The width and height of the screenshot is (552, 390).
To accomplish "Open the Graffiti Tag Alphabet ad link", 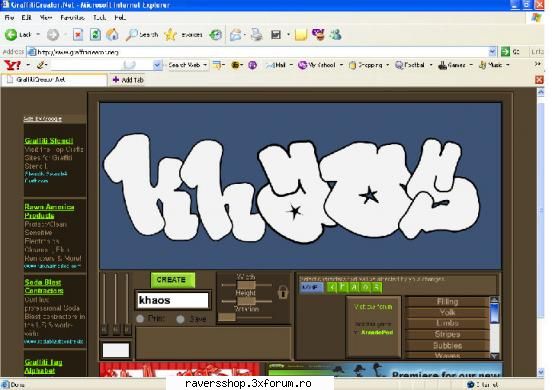I will click(43, 366).
